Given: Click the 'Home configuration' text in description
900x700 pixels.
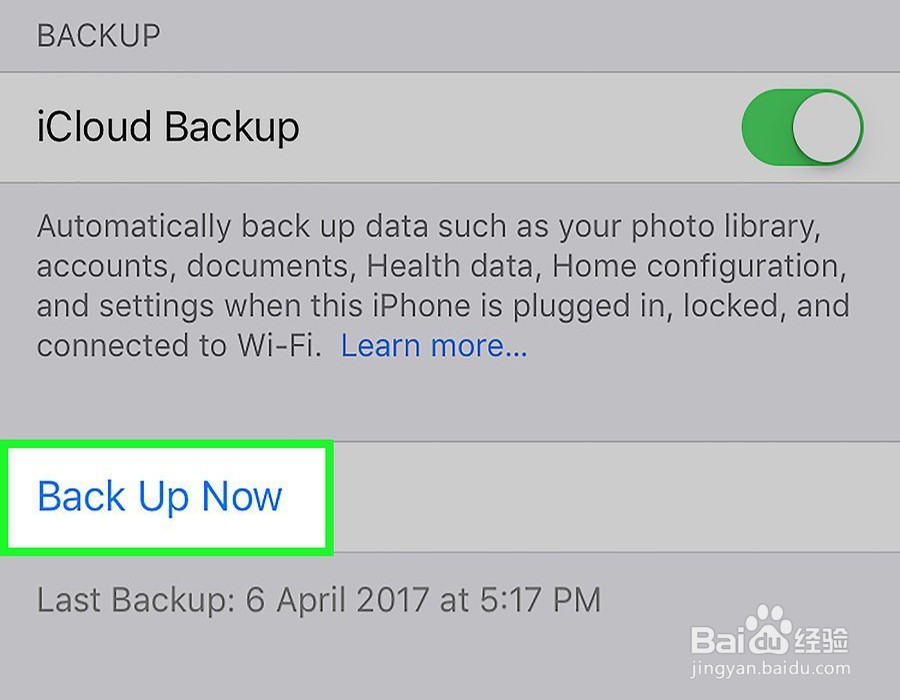Looking at the screenshot, I should click(x=694, y=267).
